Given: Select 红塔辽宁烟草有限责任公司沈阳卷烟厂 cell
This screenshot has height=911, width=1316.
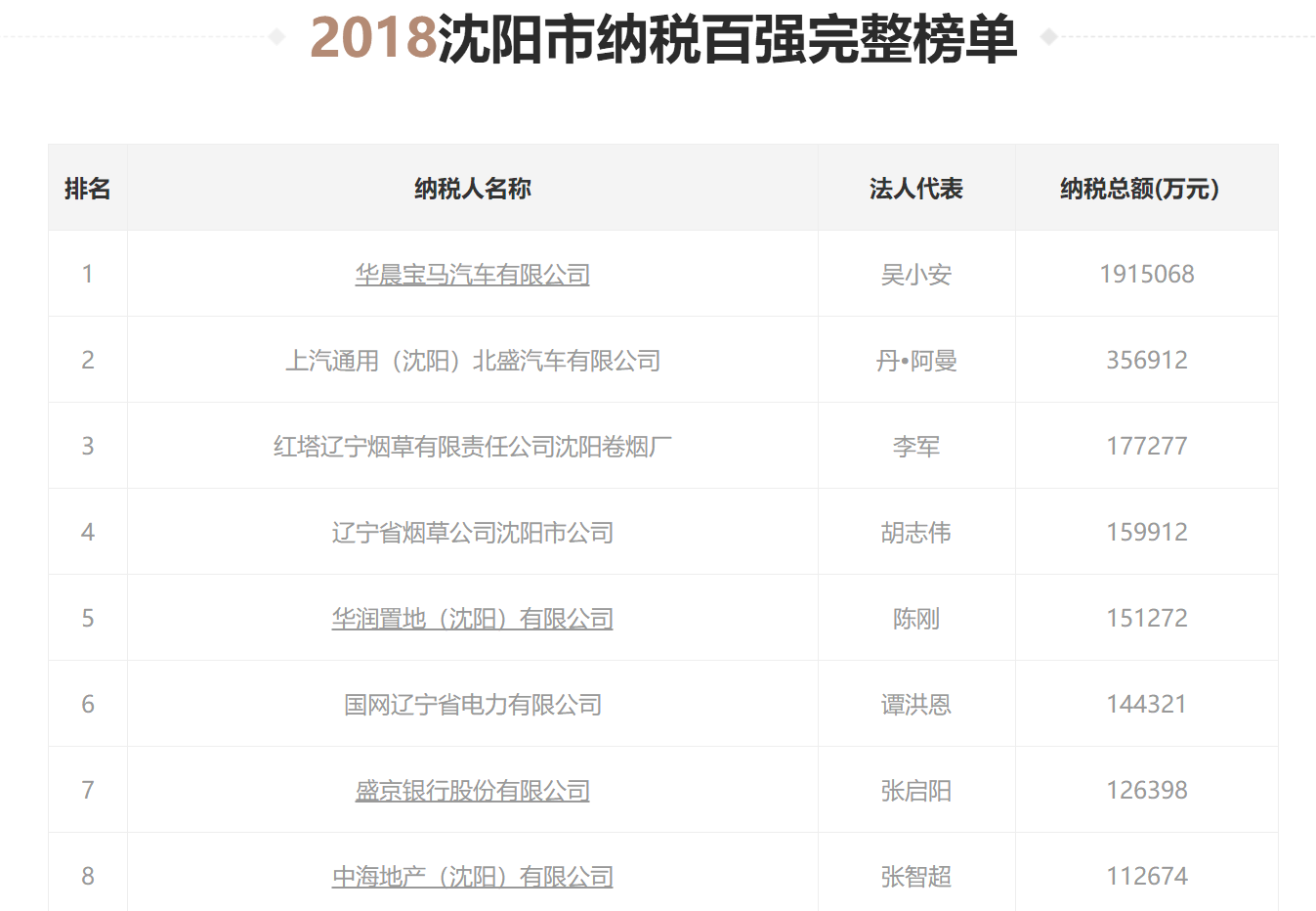Looking at the screenshot, I should click(473, 447).
